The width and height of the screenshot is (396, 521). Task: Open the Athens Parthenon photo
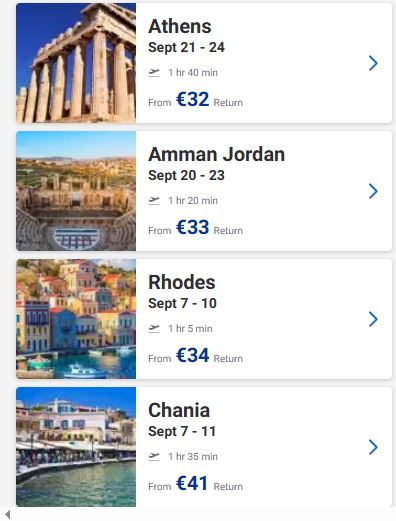(76, 63)
